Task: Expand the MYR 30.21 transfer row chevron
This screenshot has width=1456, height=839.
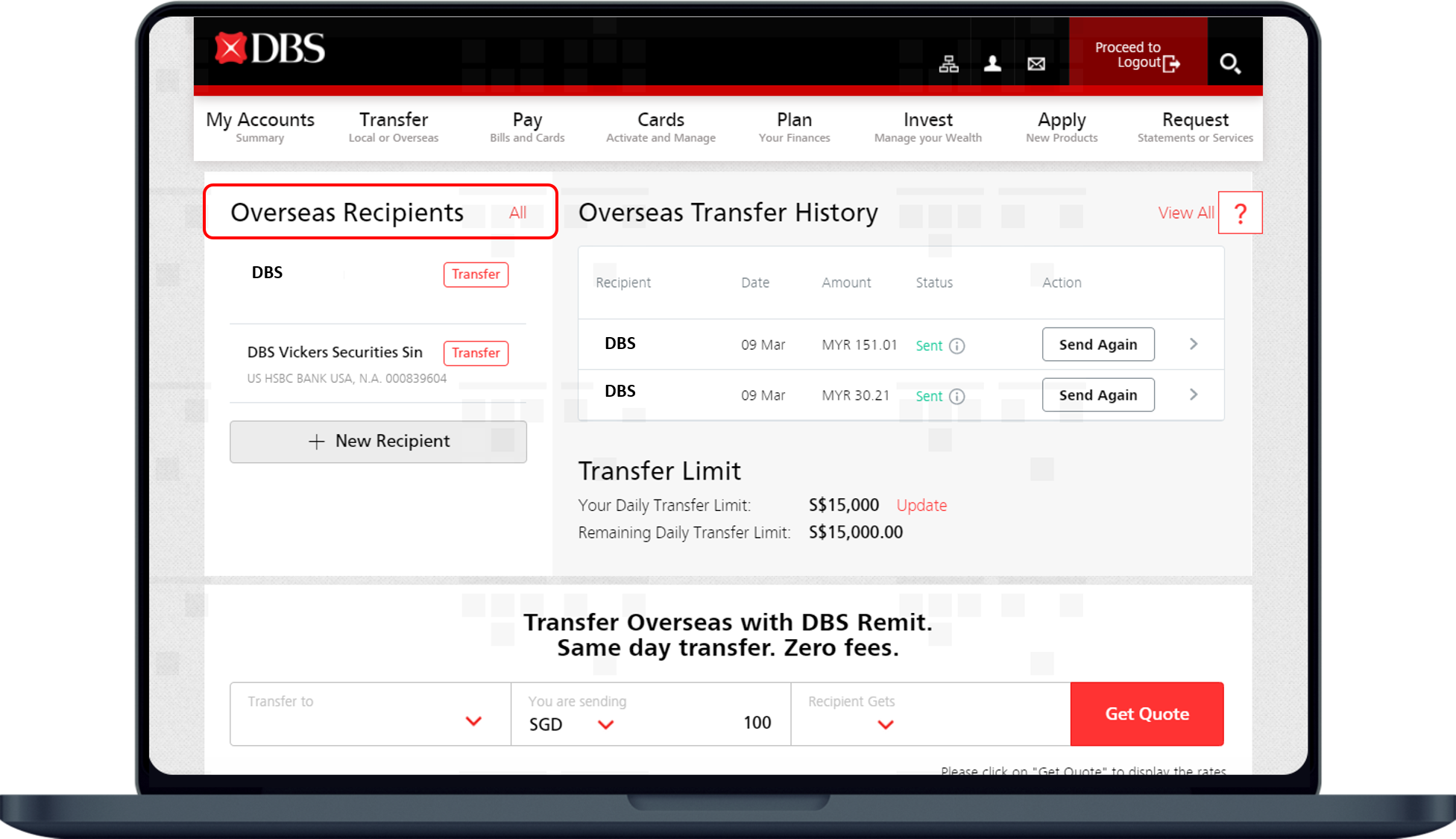Action: (x=1194, y=395)
